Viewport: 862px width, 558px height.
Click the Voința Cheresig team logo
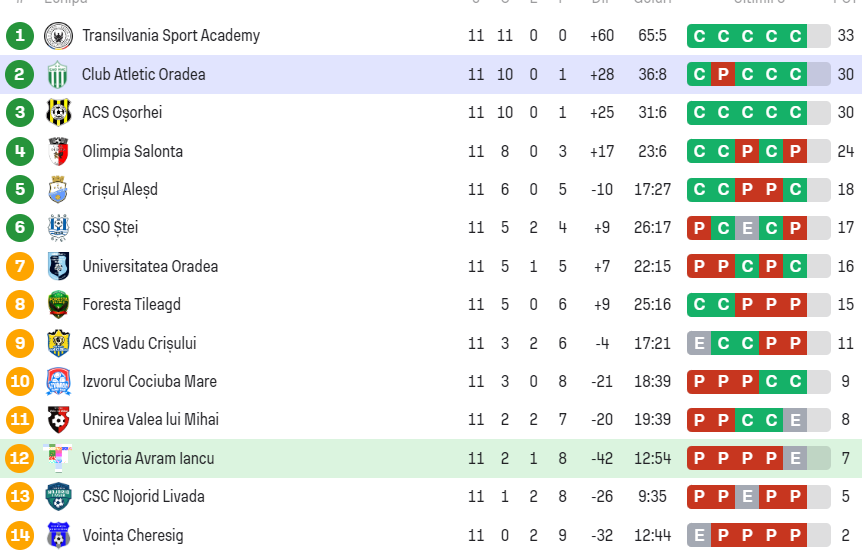(x=59, y=536)
